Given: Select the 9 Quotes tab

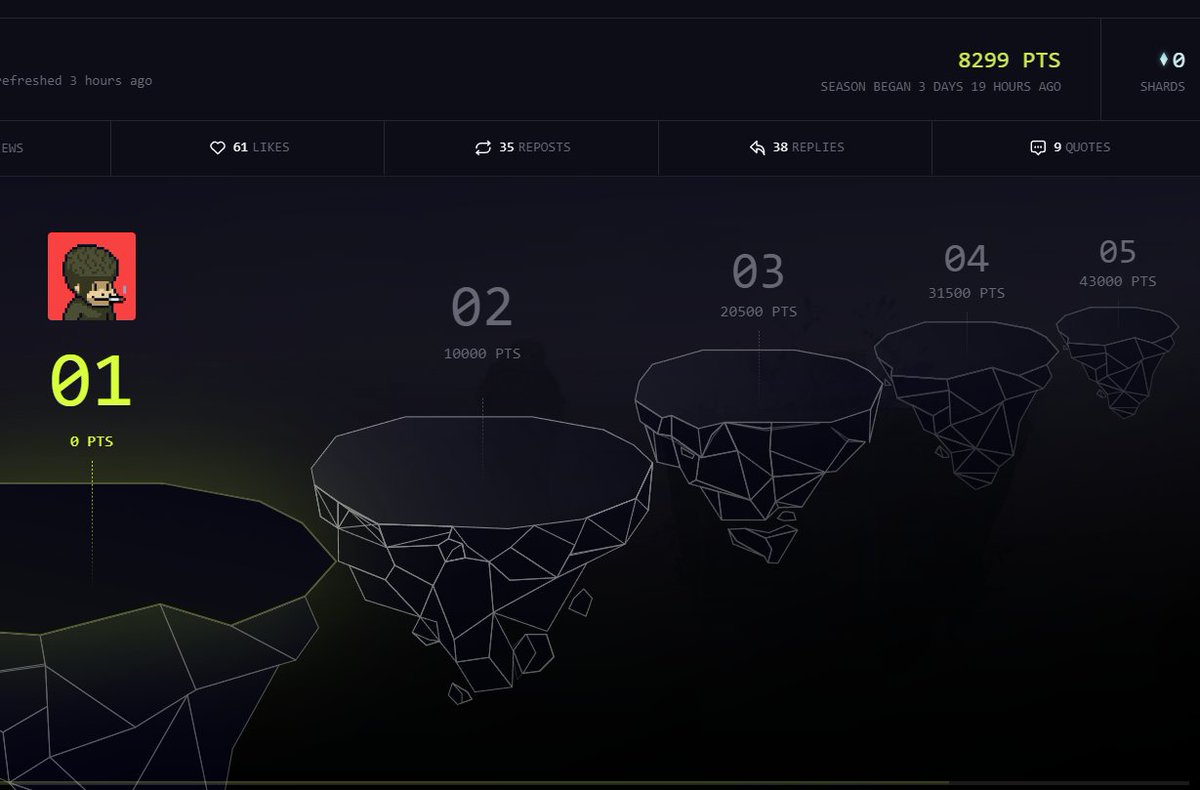Looking at the screenshot, I should pos(1066,147).
